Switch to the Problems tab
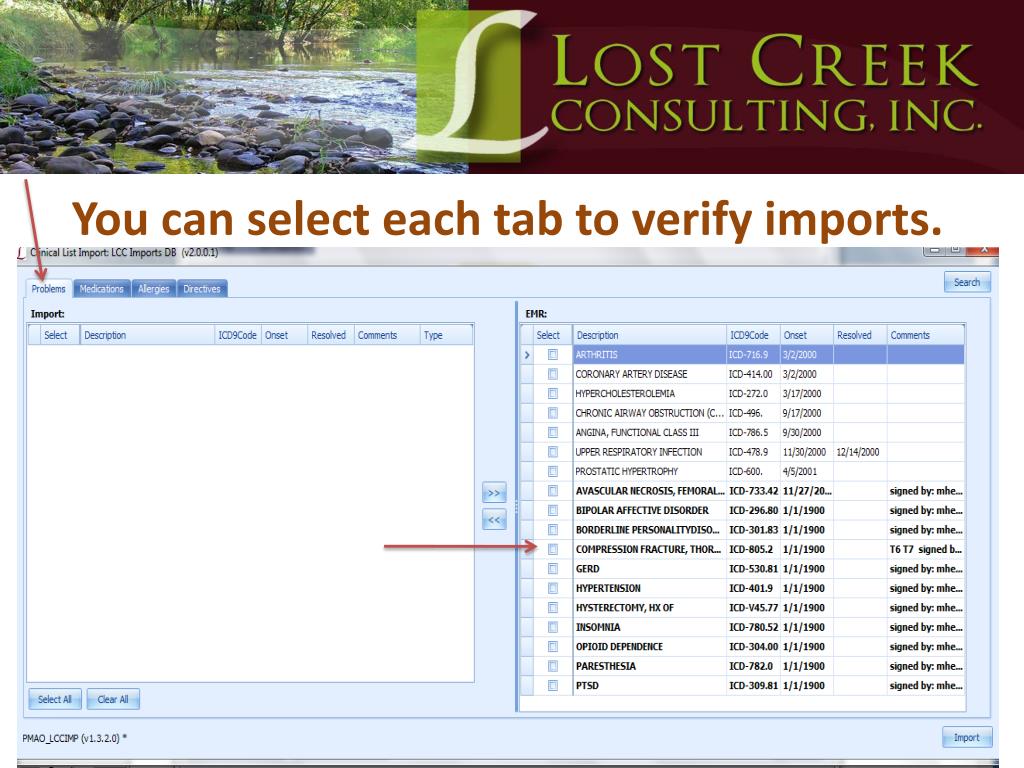 (48, 289)
